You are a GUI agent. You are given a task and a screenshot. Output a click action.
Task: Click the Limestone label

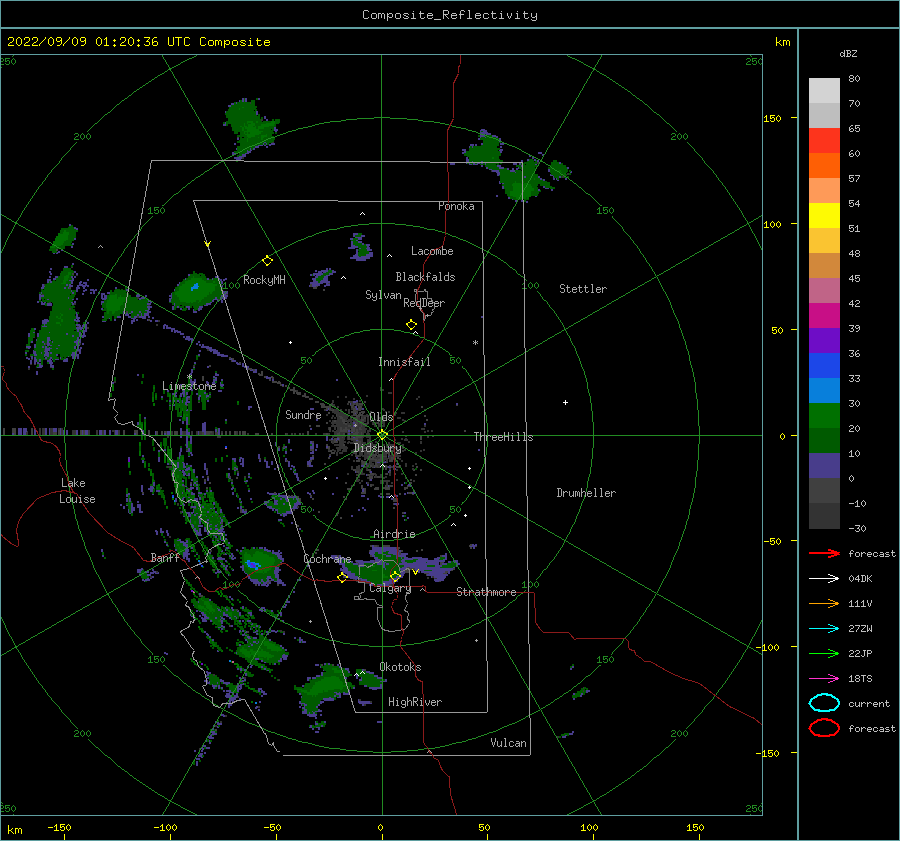click(x=189, y=386)
